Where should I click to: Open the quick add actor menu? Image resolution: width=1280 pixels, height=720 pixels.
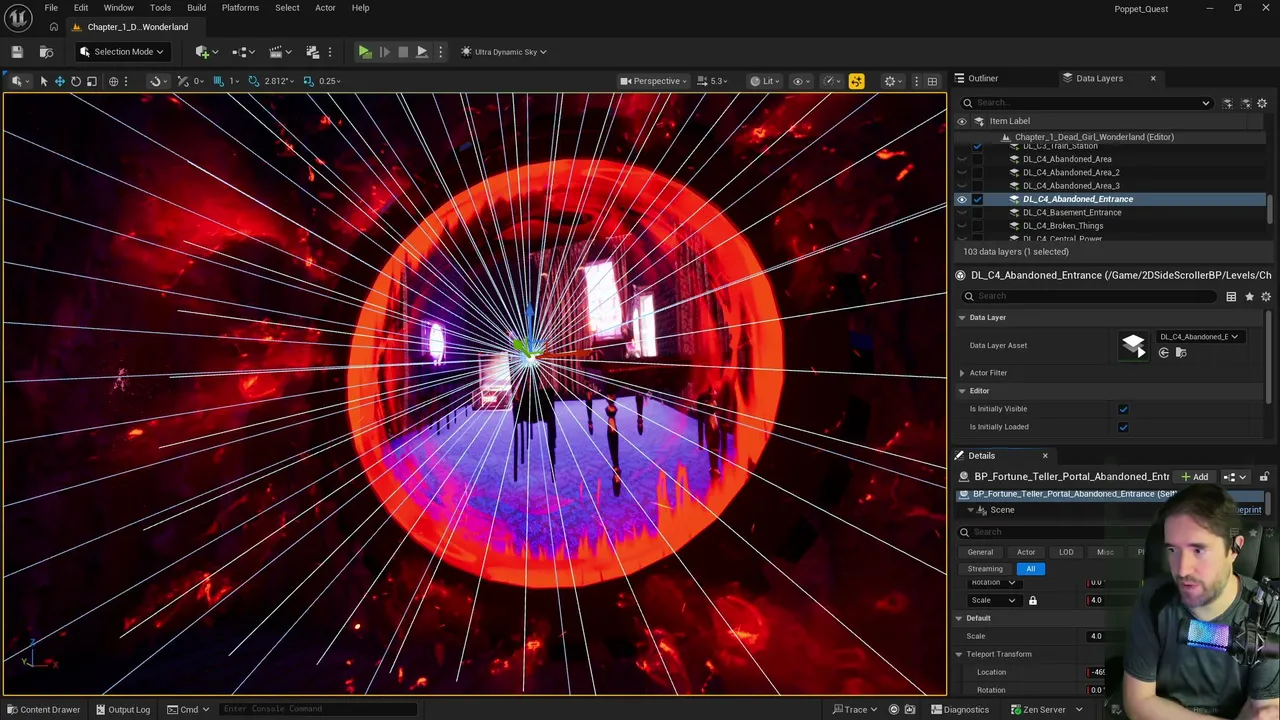click(207, 52)
